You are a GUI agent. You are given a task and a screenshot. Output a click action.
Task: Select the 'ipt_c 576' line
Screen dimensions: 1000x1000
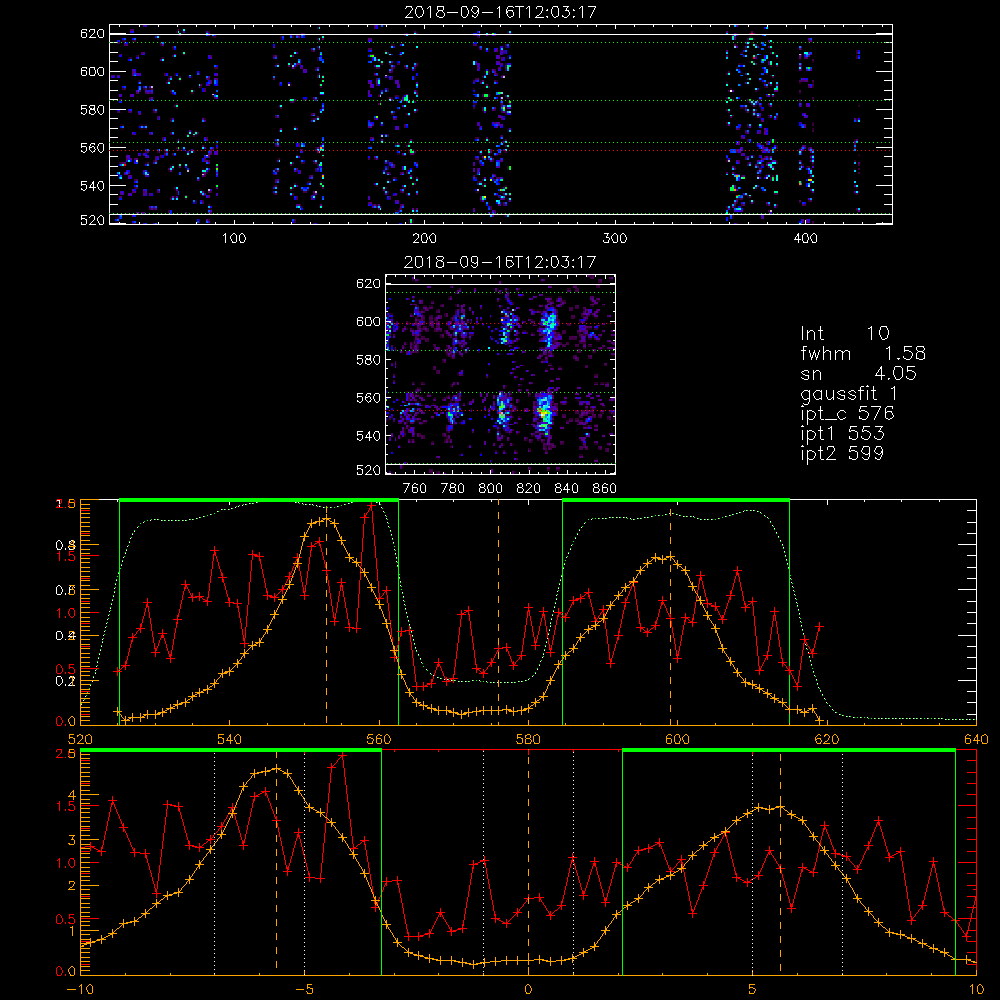pyautogui.click(x=848, y=414)
